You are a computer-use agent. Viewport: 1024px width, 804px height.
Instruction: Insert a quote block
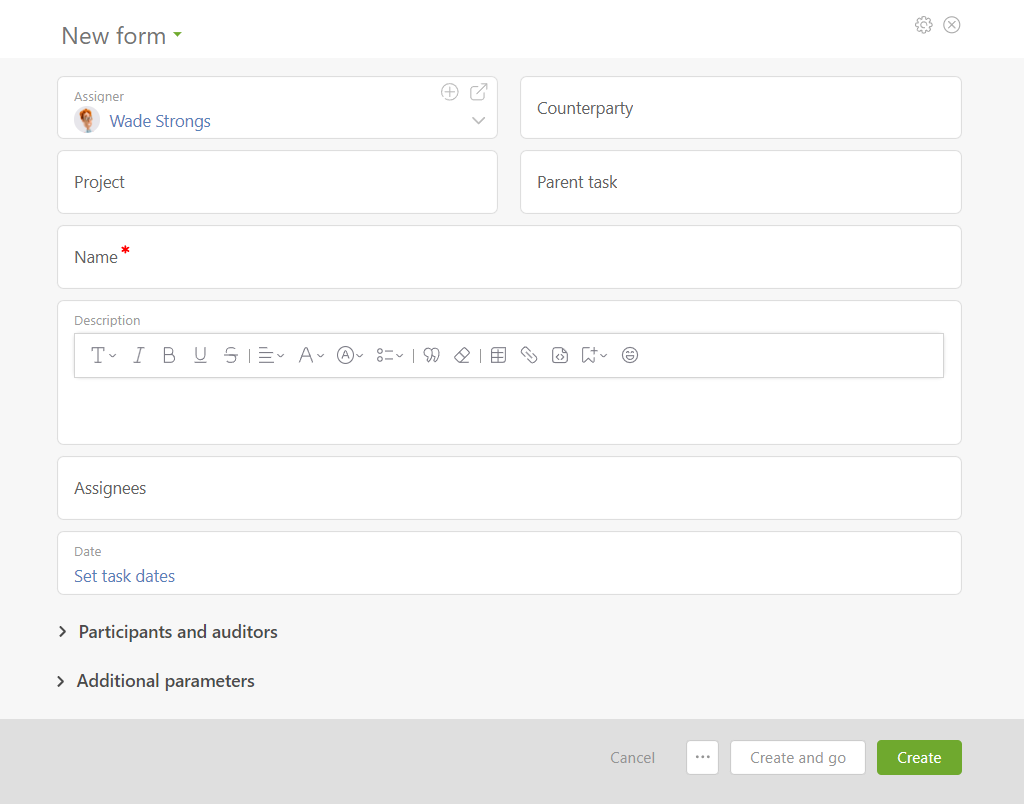tap(432, 355)
